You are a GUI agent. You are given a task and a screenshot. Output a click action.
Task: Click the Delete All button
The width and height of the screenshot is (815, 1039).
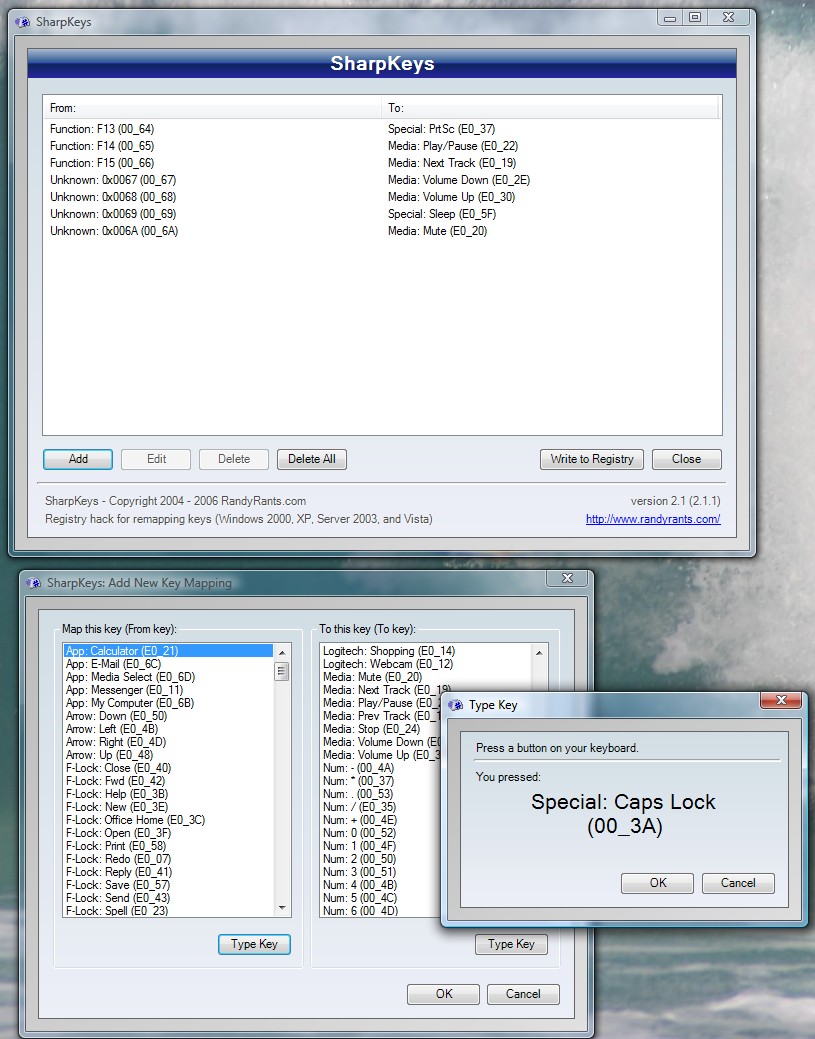click(x=311, y=459)
